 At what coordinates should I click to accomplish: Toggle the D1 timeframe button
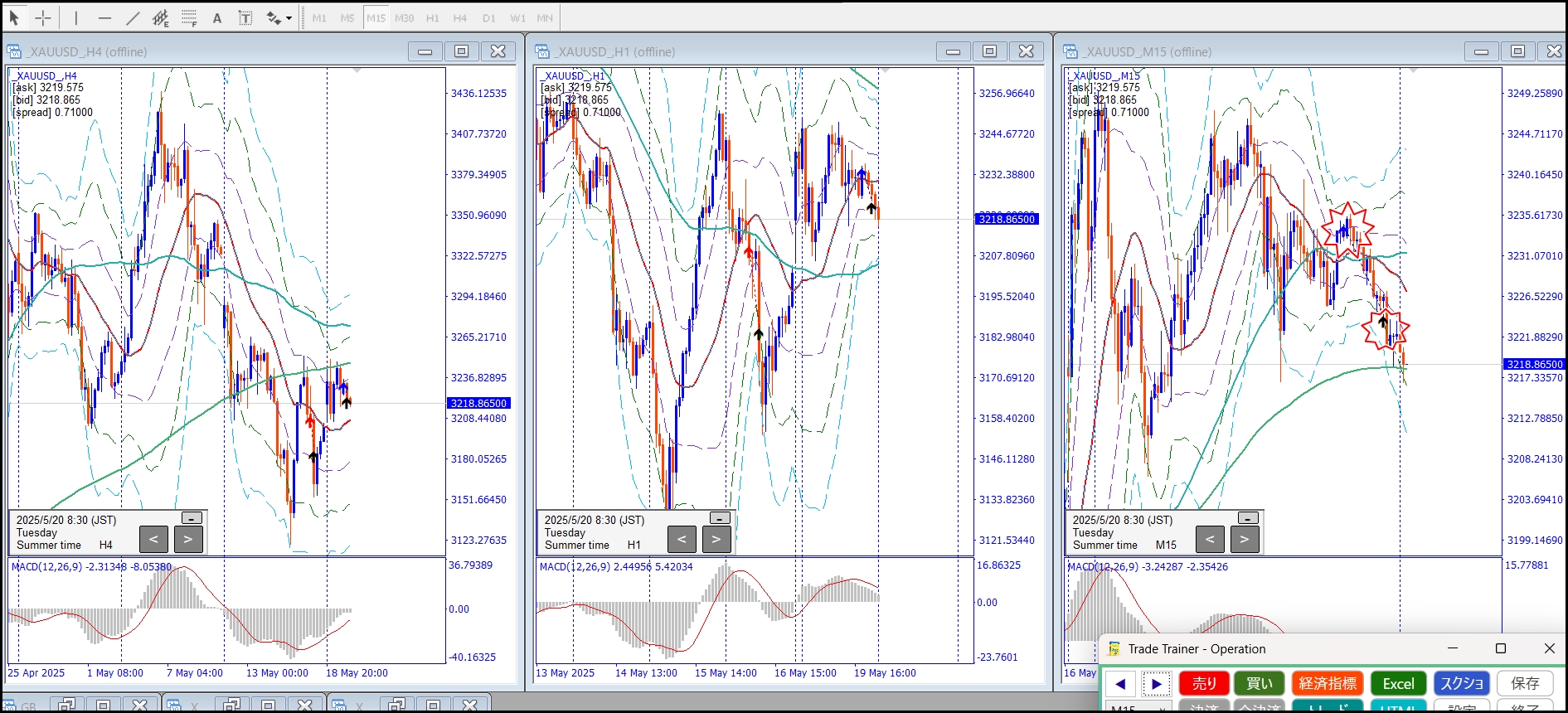pos(488,17)
